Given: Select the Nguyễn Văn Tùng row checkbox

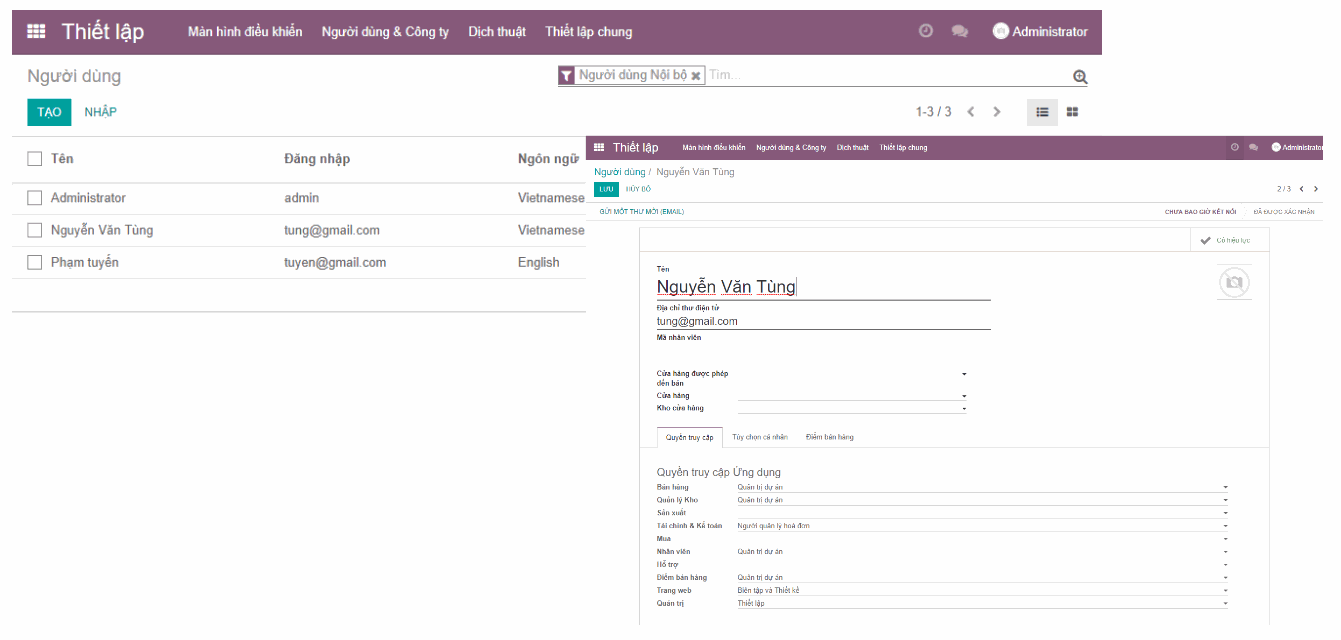Looking at the screenshot, I should point(34,230).
